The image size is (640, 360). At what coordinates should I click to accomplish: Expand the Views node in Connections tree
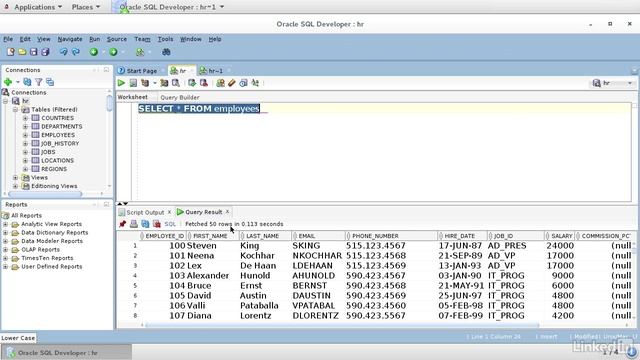(x=15, y=178)
